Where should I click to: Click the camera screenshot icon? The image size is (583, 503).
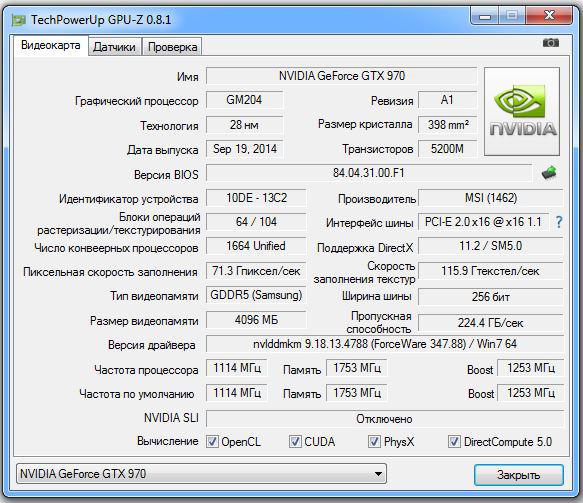[551, 42]
